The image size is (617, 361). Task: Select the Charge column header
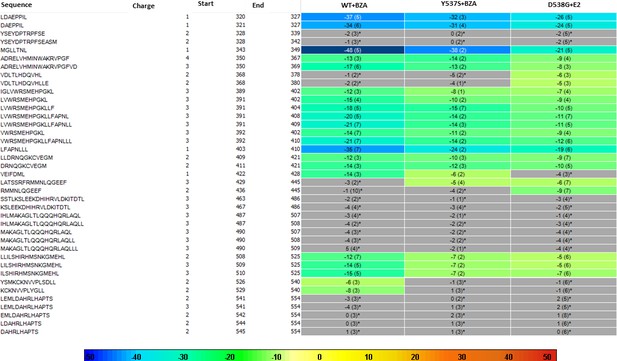[x=143, y=6]
